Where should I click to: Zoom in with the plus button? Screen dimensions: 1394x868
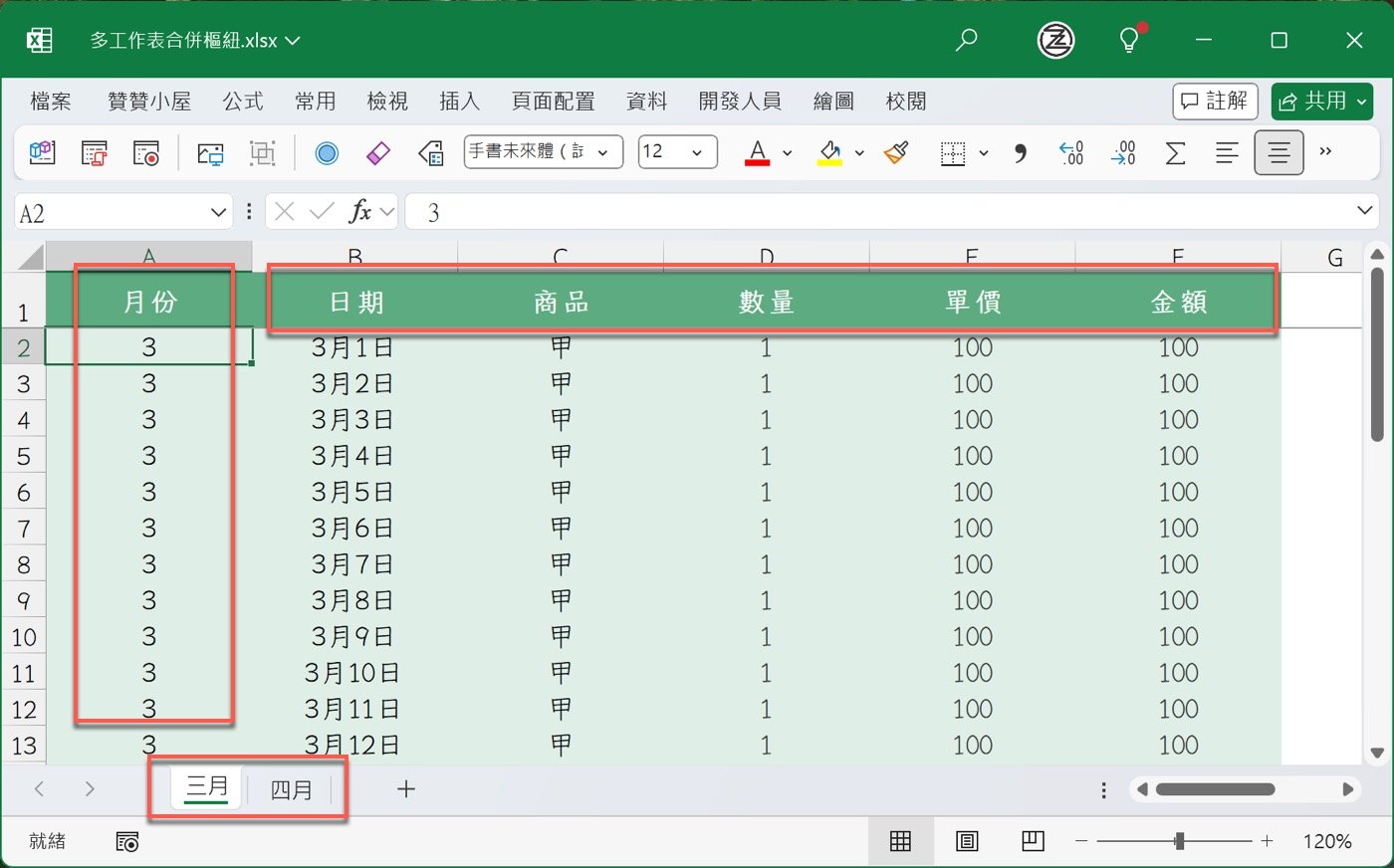(x=1267, y=841)
